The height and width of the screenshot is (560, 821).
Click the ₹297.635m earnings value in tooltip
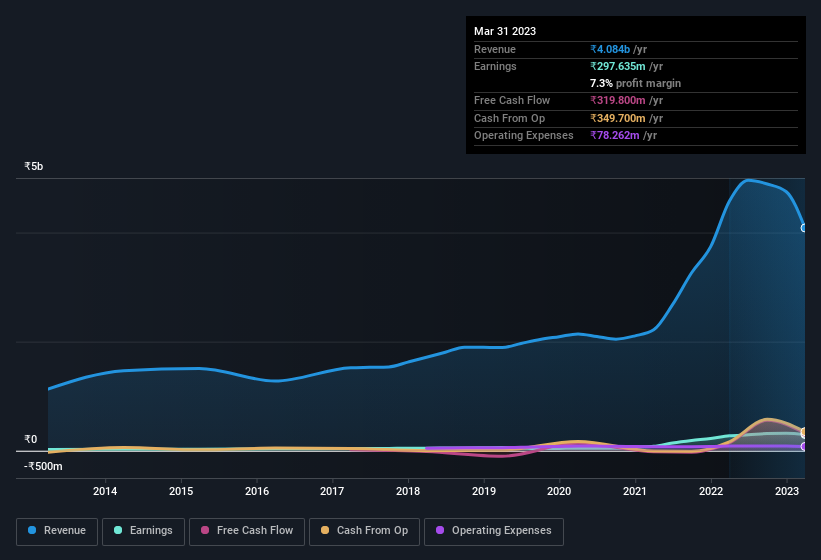(618, 66)
